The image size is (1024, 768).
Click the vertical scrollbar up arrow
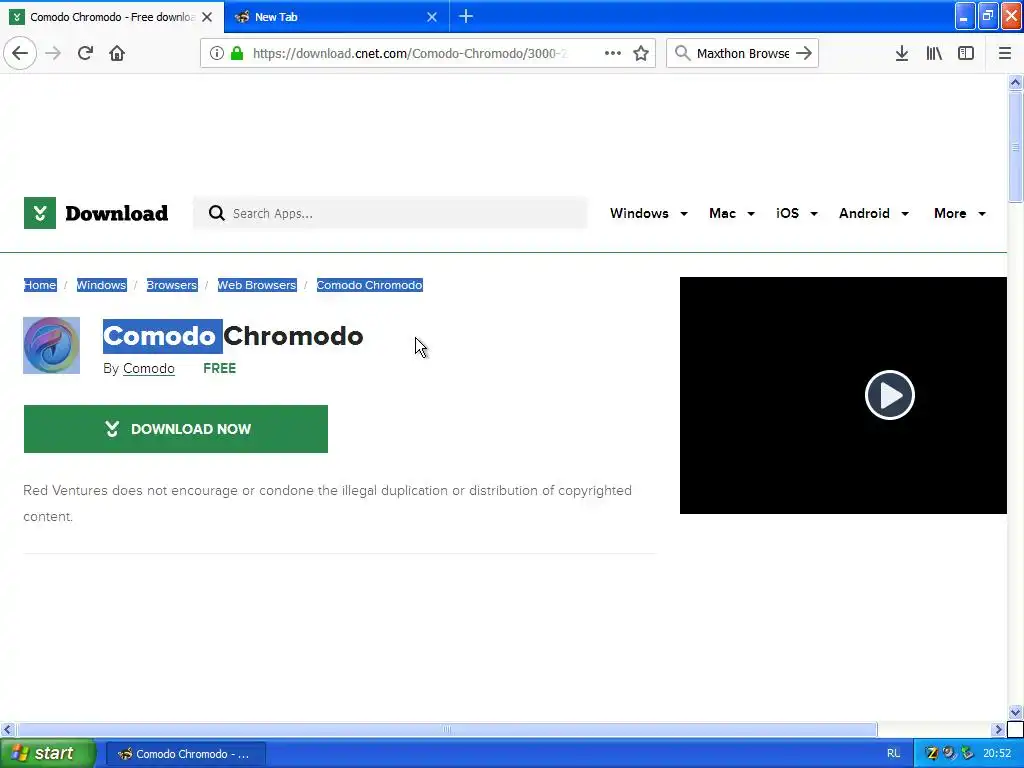point(1016,82)
